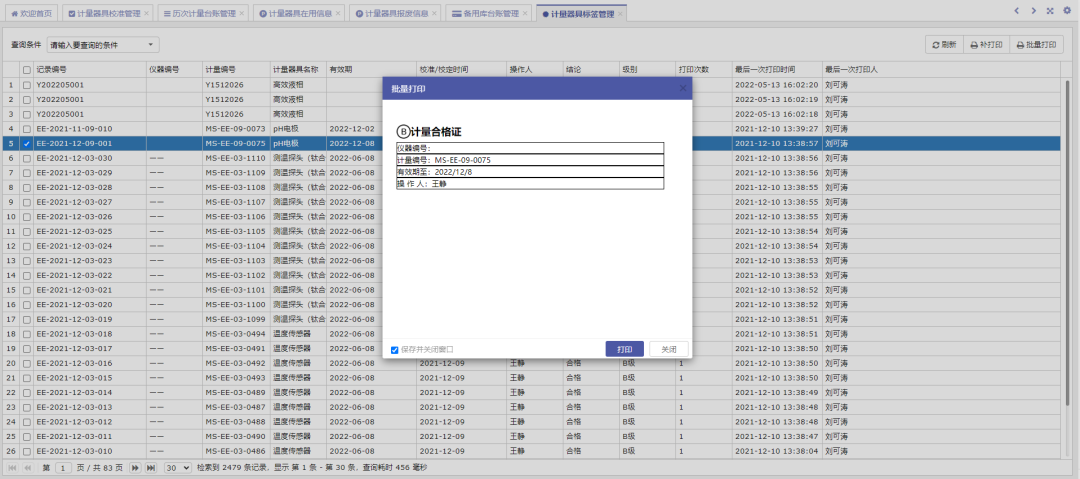Image resolution: width=1080 pixels, height=479 pixels.
Task: Go to the first page of records
Action: pos(12,468)
